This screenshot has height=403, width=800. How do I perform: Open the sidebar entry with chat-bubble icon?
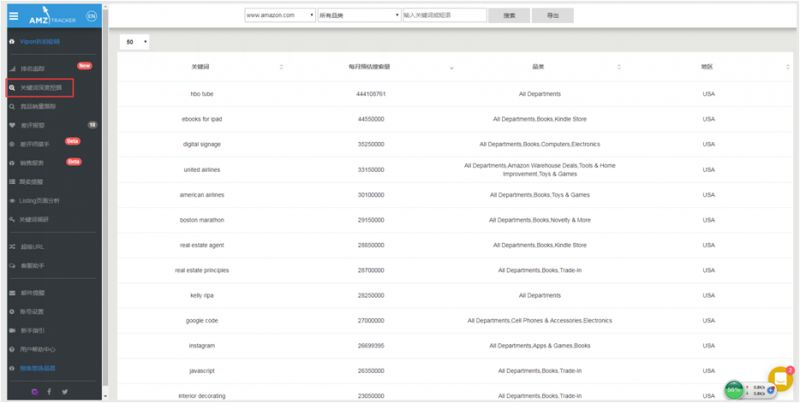tap(28, 266)
